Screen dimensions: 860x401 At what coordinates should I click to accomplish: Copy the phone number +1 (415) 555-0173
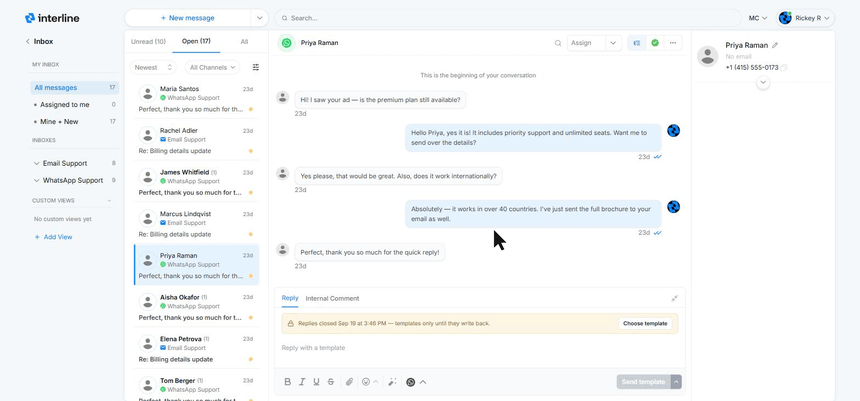784,67
